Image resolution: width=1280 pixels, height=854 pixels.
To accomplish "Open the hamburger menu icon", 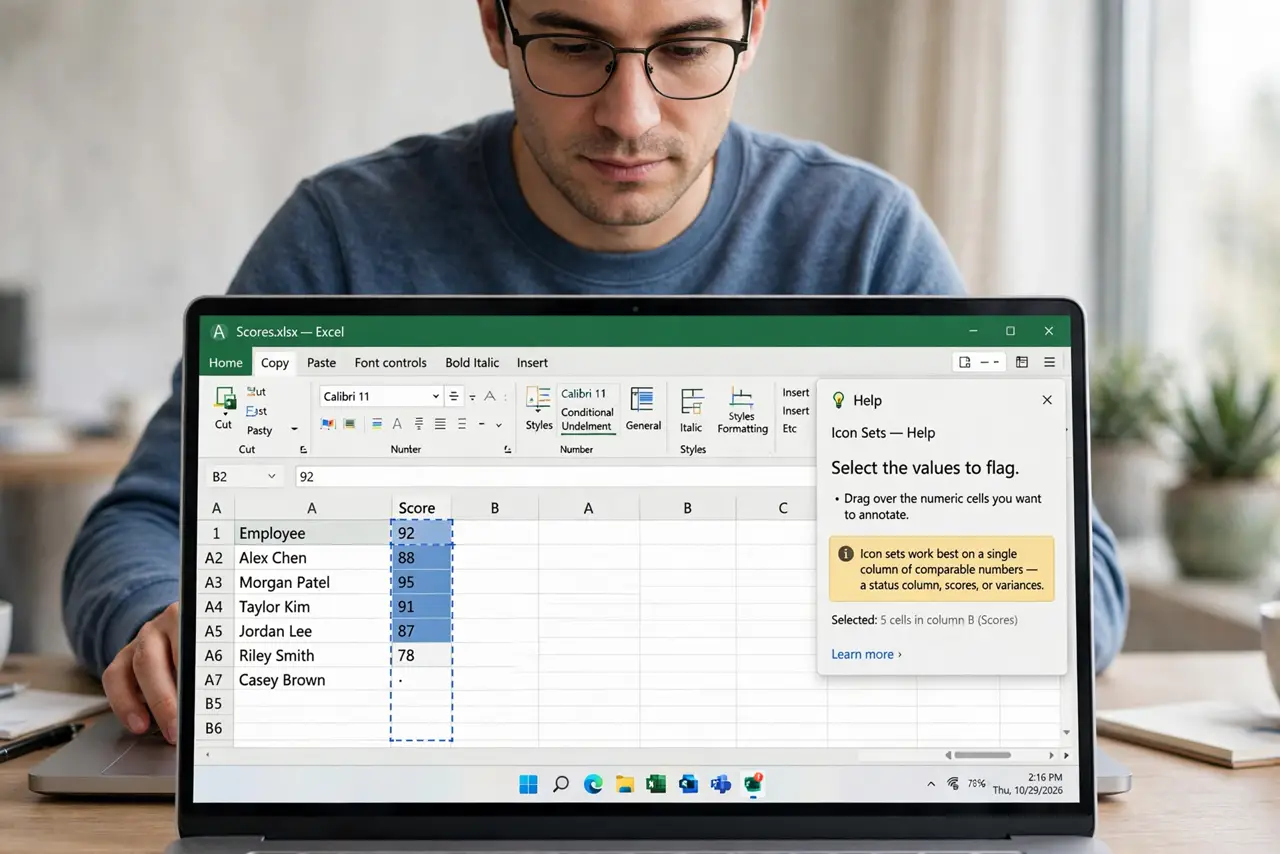I will point(1049,362).
